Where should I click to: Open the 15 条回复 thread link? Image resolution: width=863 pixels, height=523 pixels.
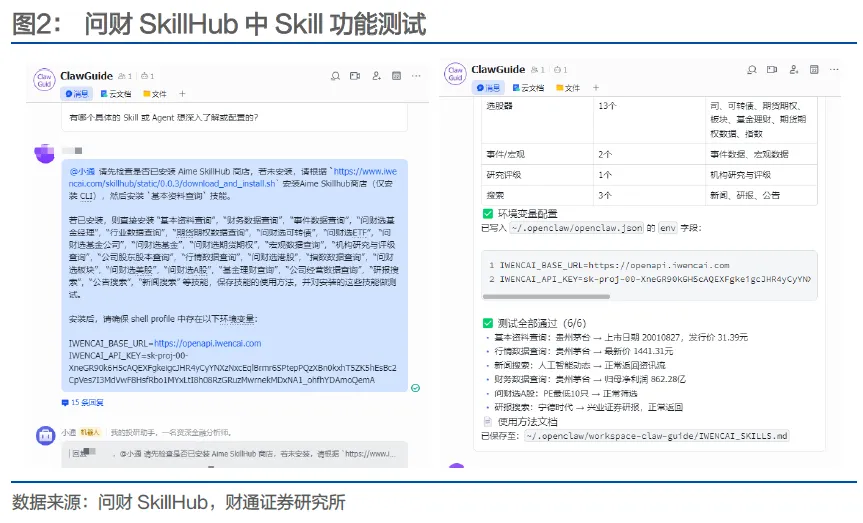point(83,402)
